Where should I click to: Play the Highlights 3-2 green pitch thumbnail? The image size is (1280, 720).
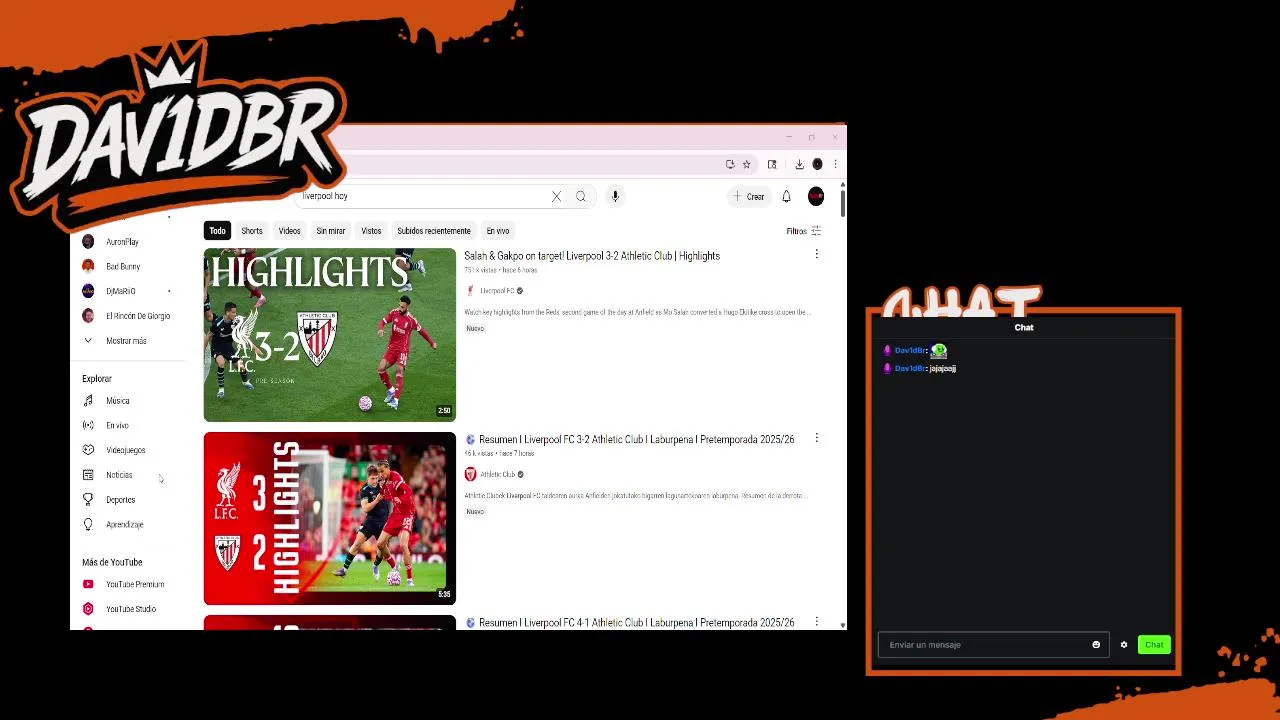tap(330, 335)
